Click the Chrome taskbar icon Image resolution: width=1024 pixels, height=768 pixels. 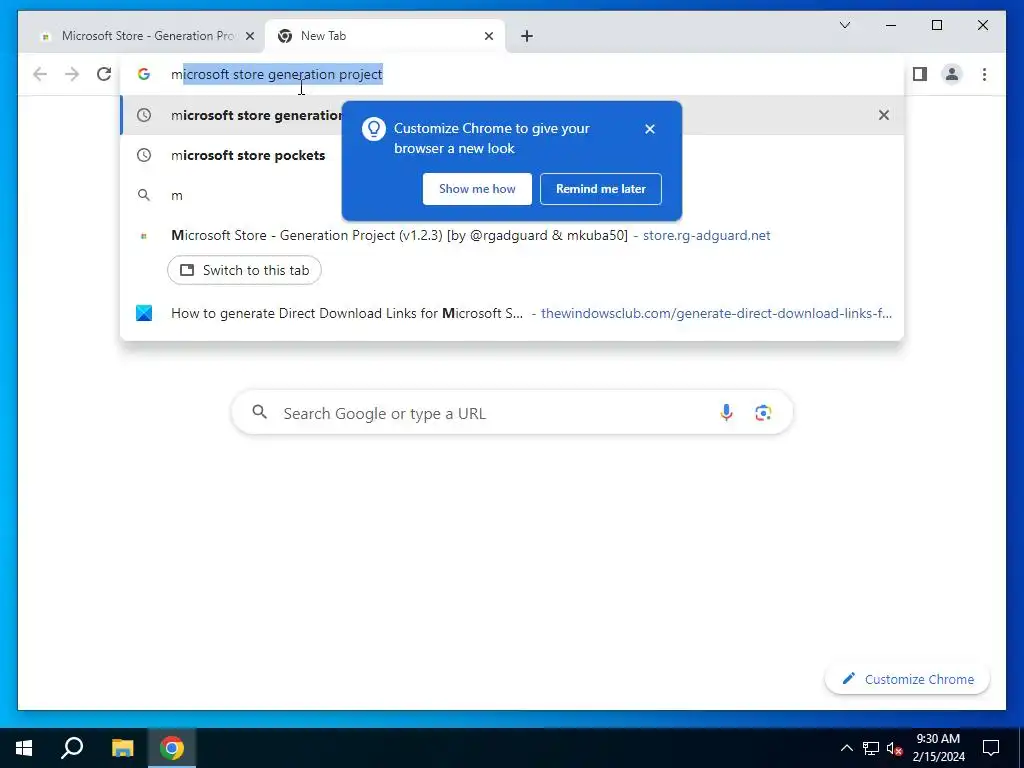point(172,748)
